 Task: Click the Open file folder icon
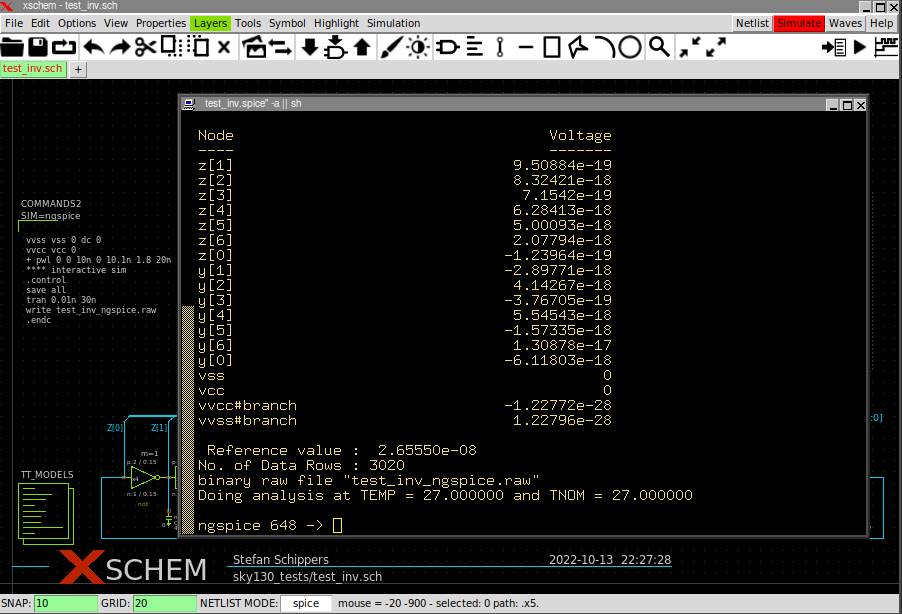coord(12,47)
